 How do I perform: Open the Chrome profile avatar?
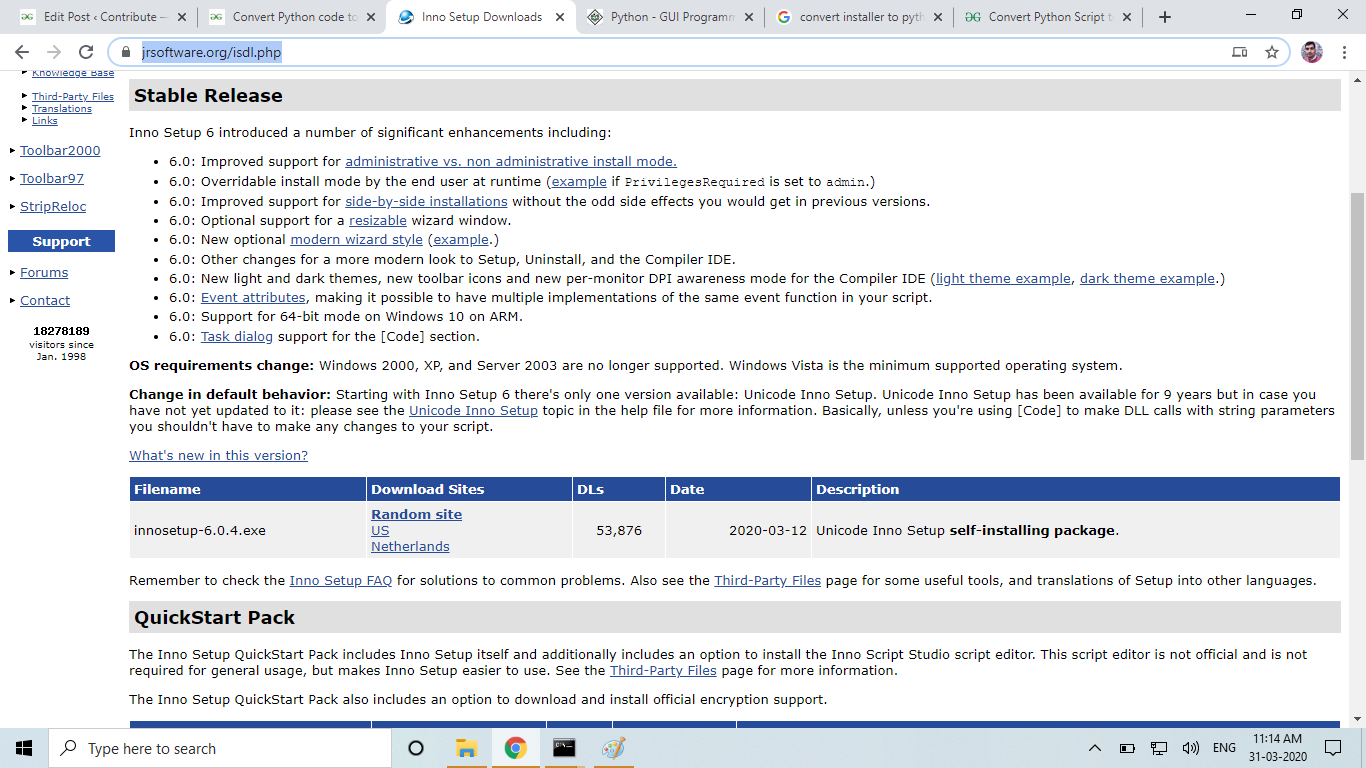[x=1311, y=52]
